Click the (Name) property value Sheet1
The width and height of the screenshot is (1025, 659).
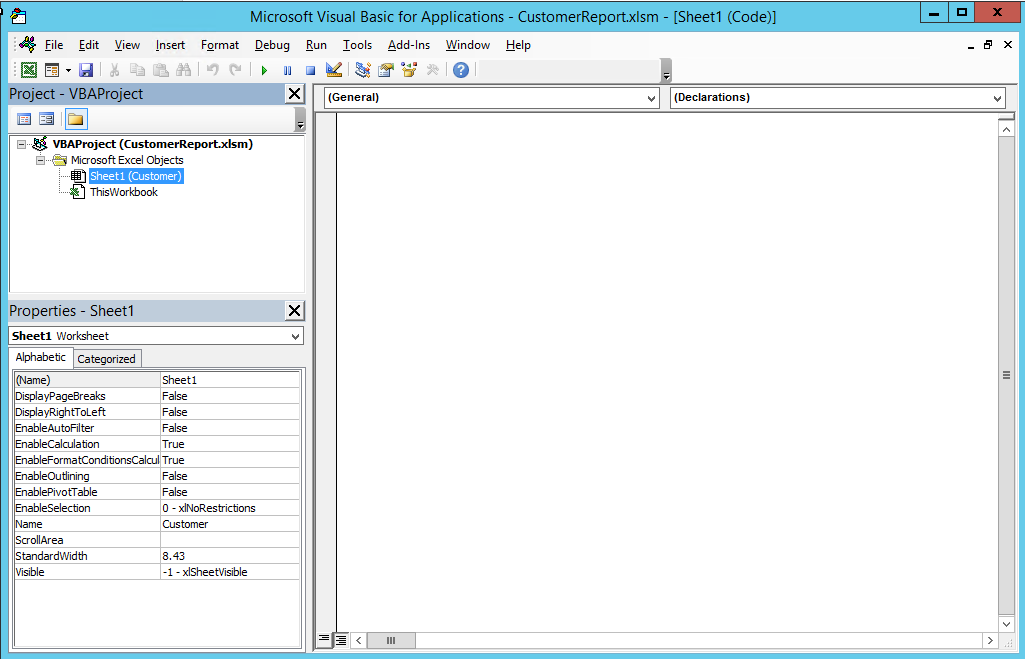[x=230, y=380]
